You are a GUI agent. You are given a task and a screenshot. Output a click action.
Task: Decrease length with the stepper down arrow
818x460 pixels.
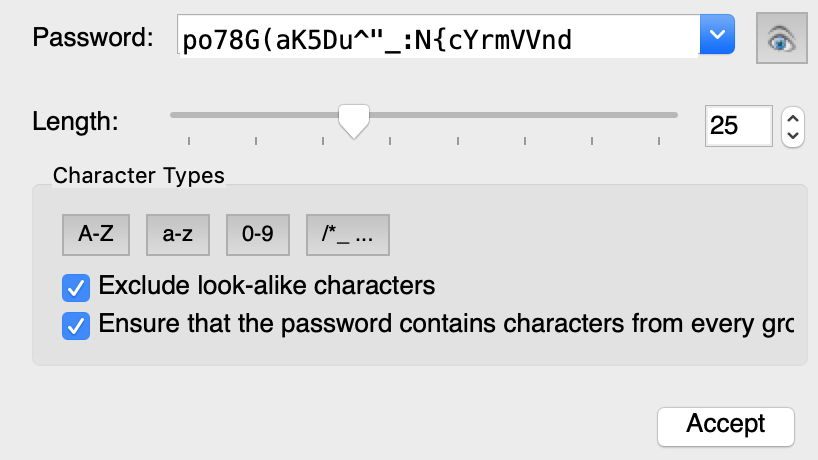[x=793, y=135]
